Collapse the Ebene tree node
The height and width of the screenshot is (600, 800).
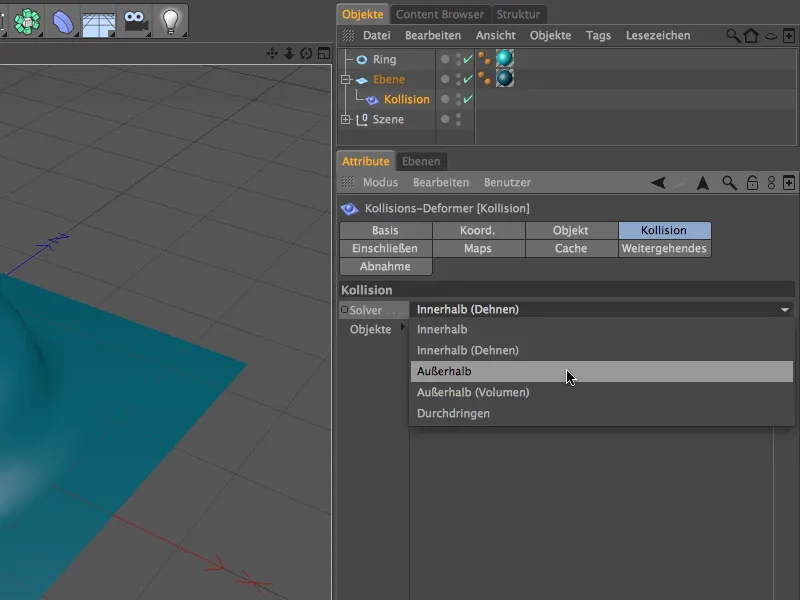coord(346,79)
